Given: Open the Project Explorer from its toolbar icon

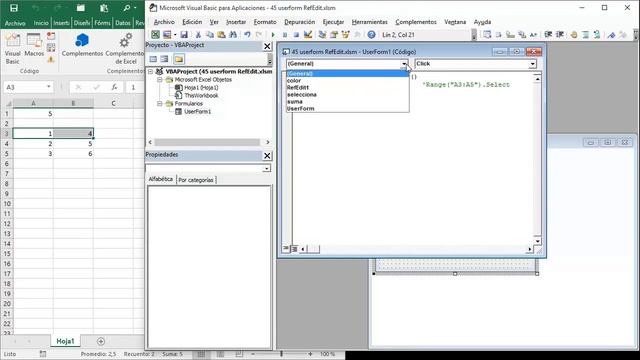Looking at the screenshot, I should tap(322, 35).
